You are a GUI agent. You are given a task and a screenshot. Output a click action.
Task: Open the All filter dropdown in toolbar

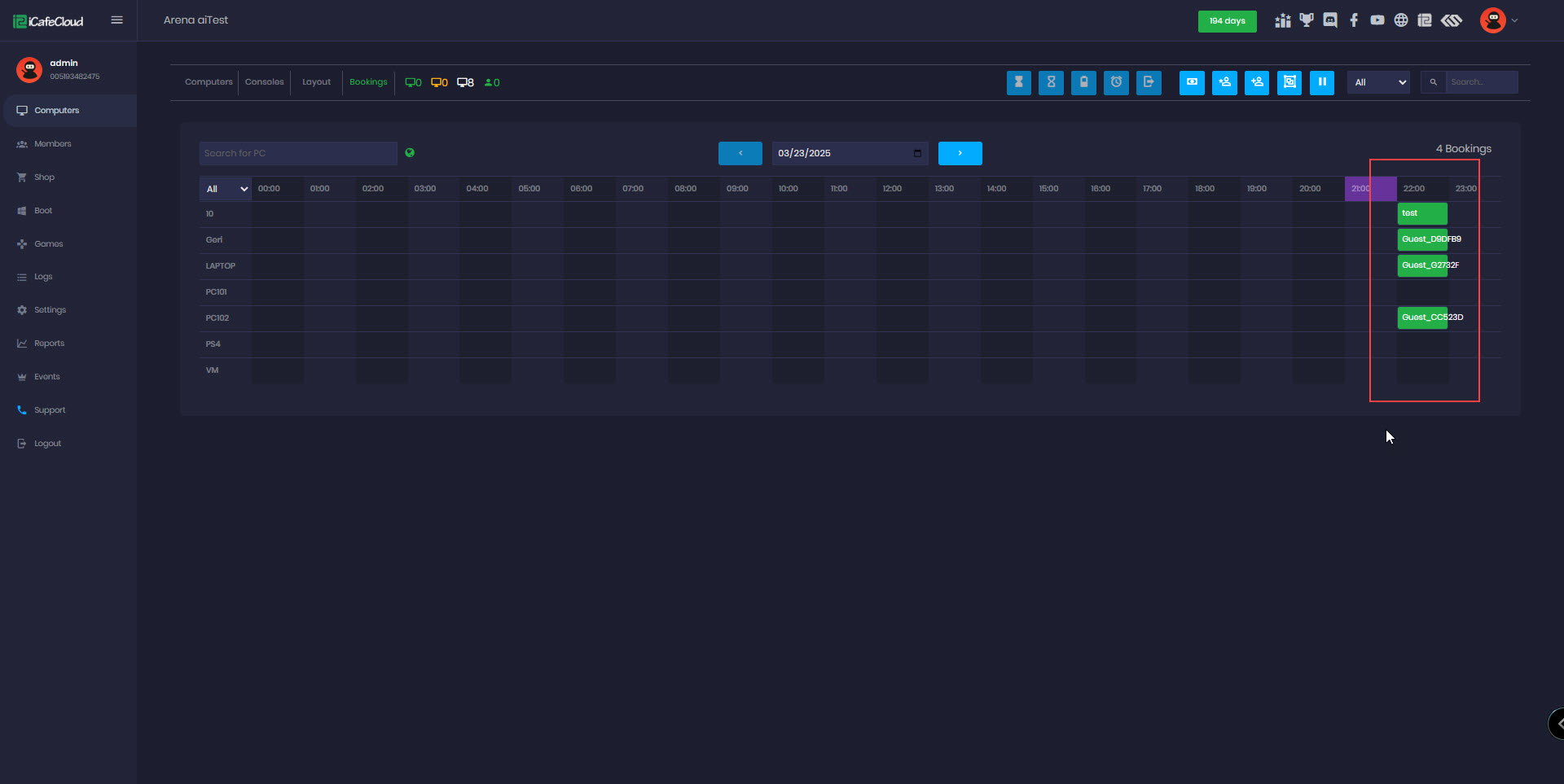1378,82
